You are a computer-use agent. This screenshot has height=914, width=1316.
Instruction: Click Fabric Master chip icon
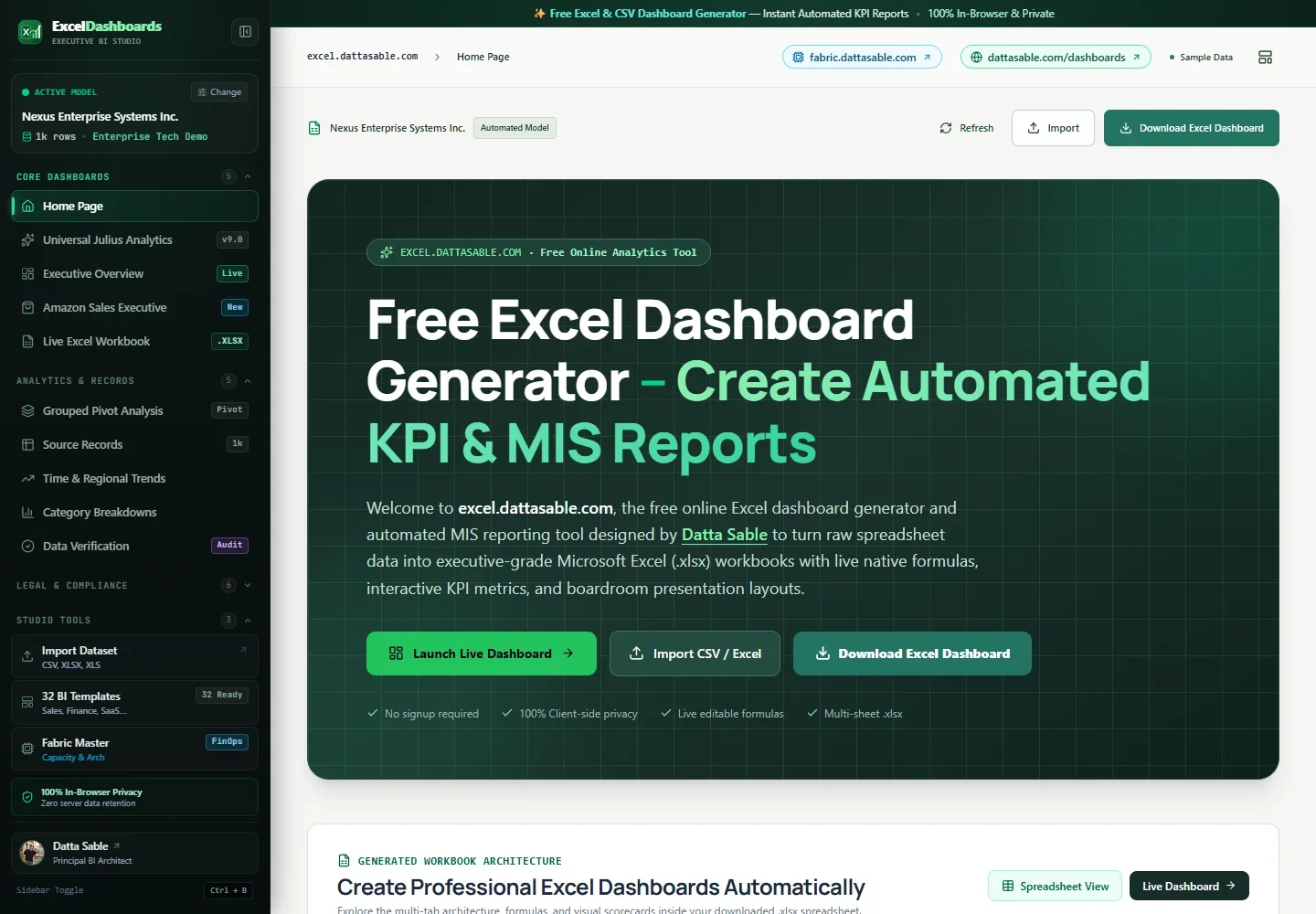tap(27, 749)
